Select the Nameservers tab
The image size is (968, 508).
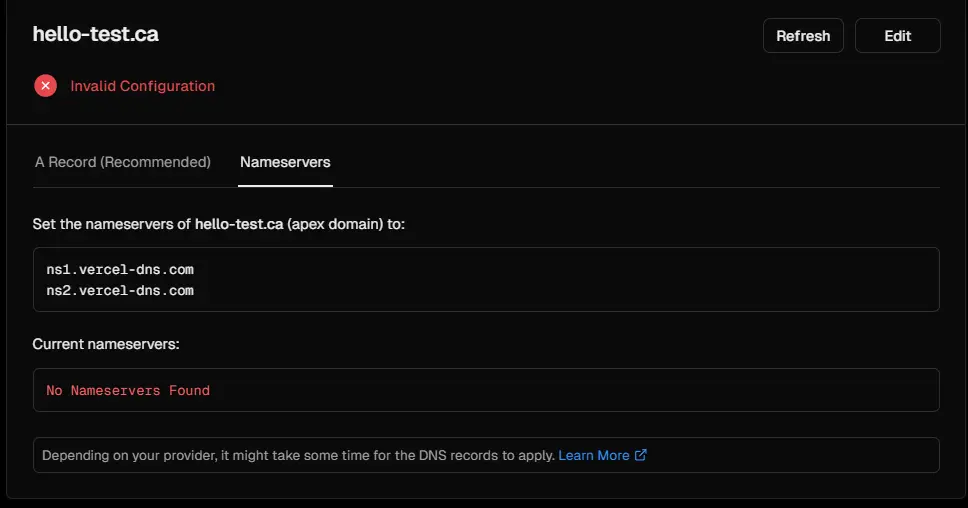pos(285,162)
